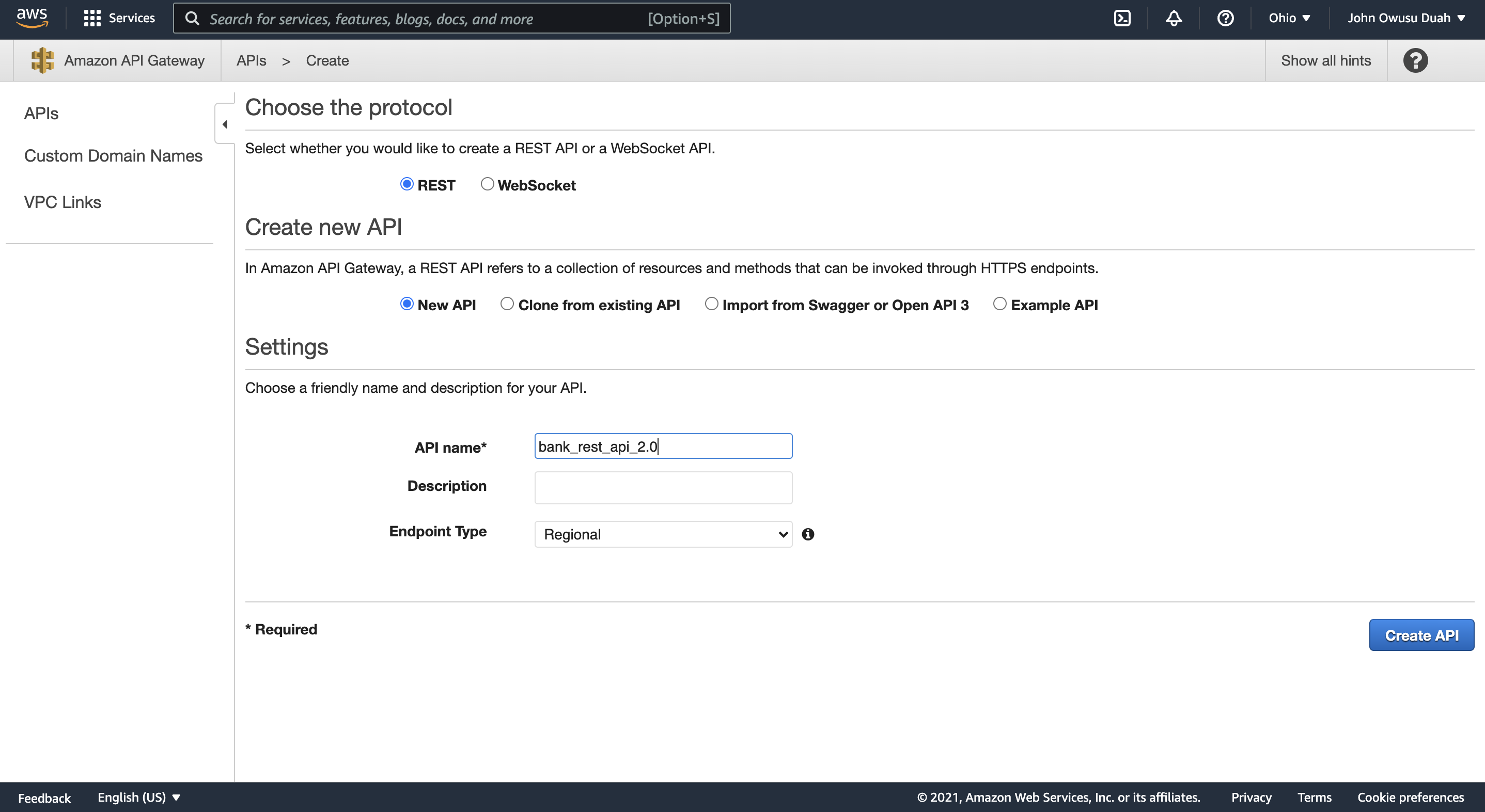The width and height of the screenshot is (1485, 812).
Task: Open the notifications bell icon
Action: (x=1174, y=18)
